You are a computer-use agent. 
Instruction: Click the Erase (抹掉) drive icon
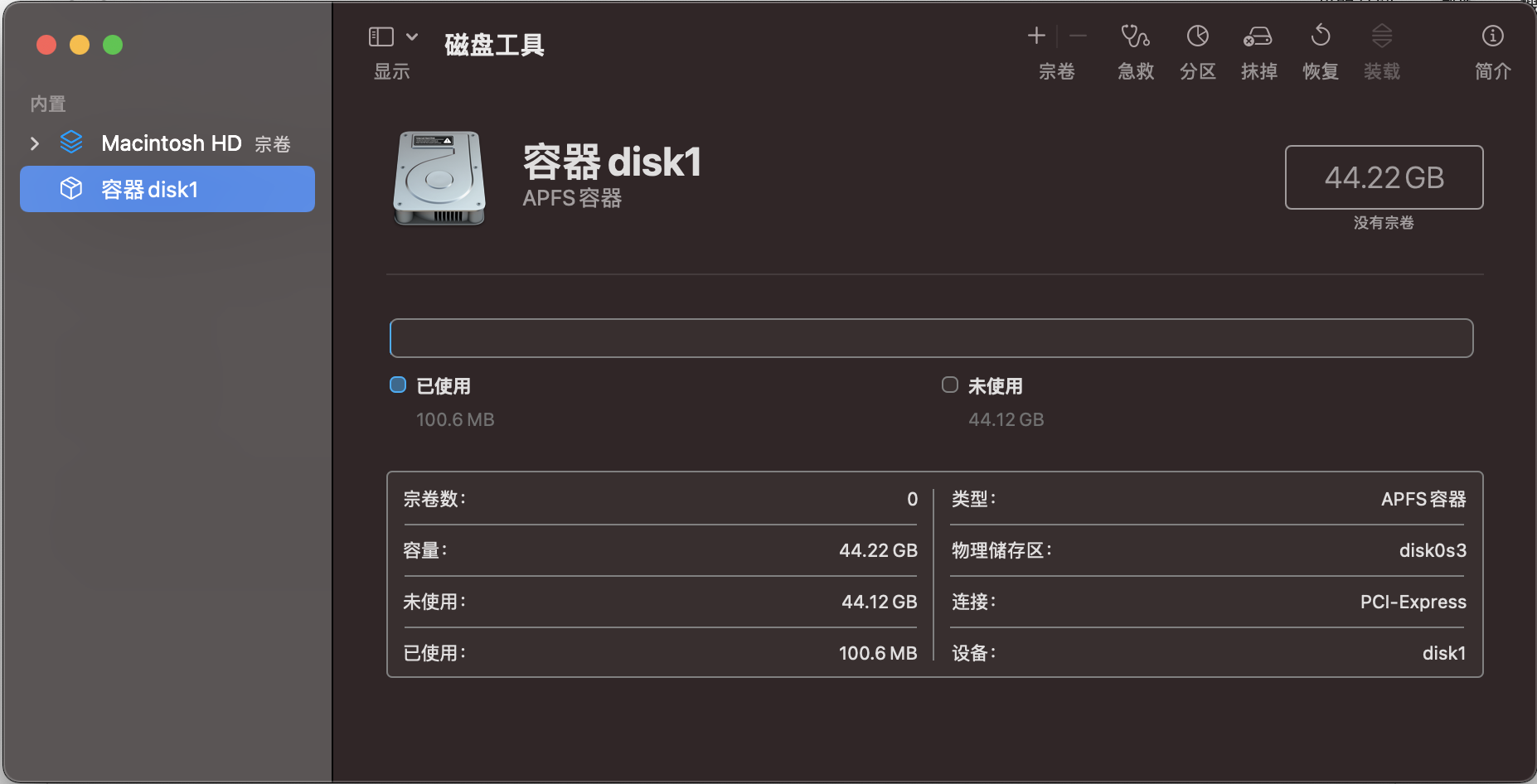[x=1258, y=36]
